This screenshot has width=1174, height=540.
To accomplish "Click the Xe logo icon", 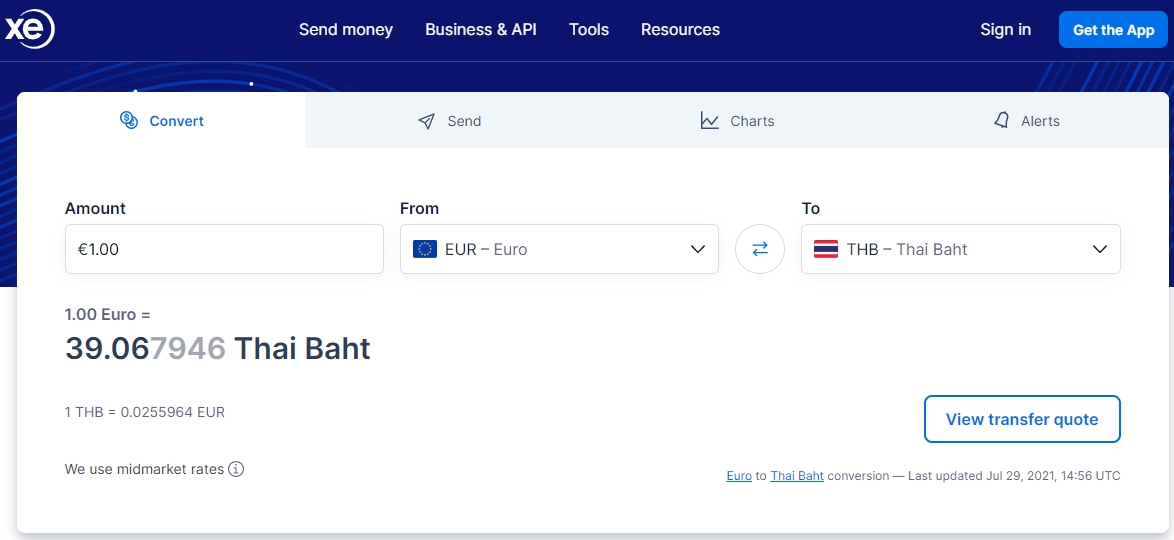I will point(28,30).
